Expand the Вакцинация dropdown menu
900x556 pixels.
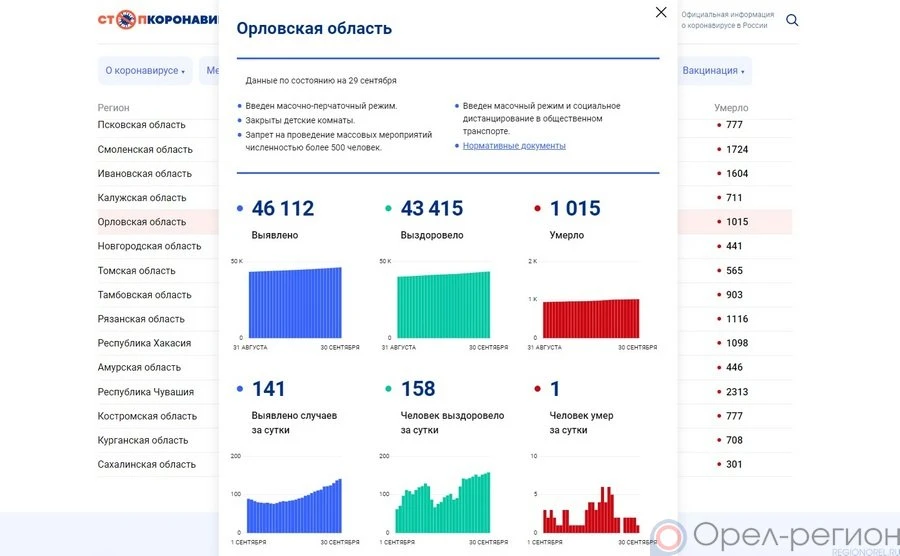[x=715, y=71]
